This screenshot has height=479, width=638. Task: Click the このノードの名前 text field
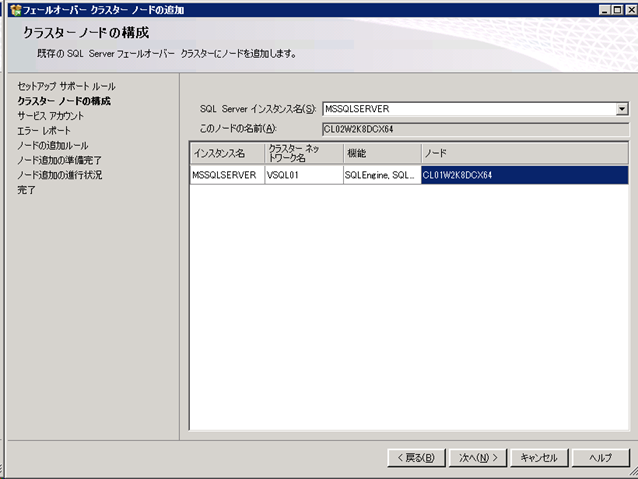coord(474,128)
